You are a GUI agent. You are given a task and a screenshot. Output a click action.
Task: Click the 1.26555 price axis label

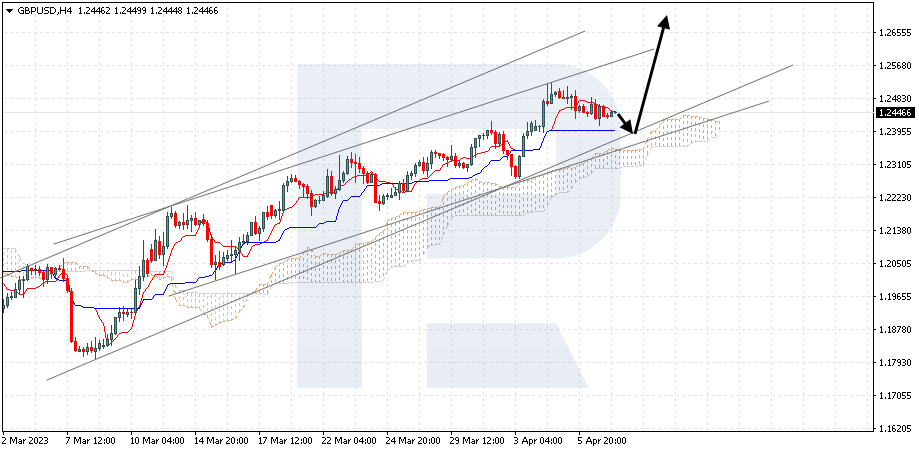click(x=888, y=33)
